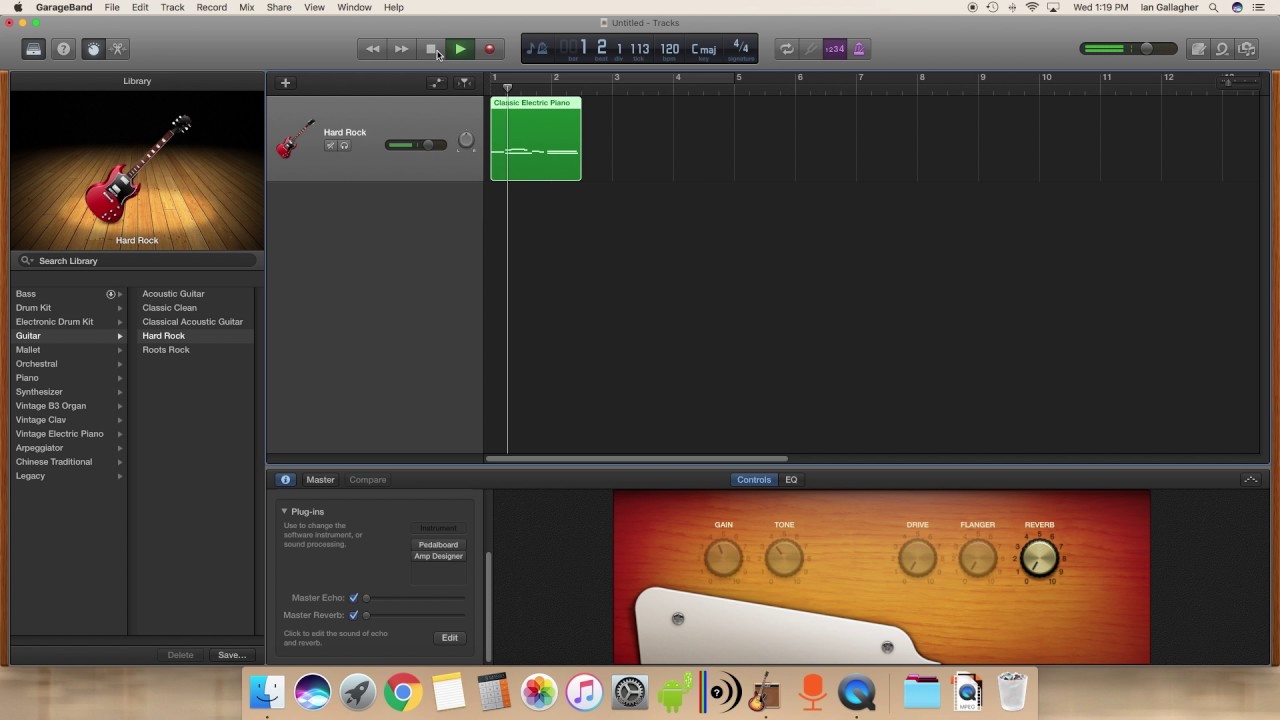
Task: Open the Quick Help button
Action: pos(63,49)
